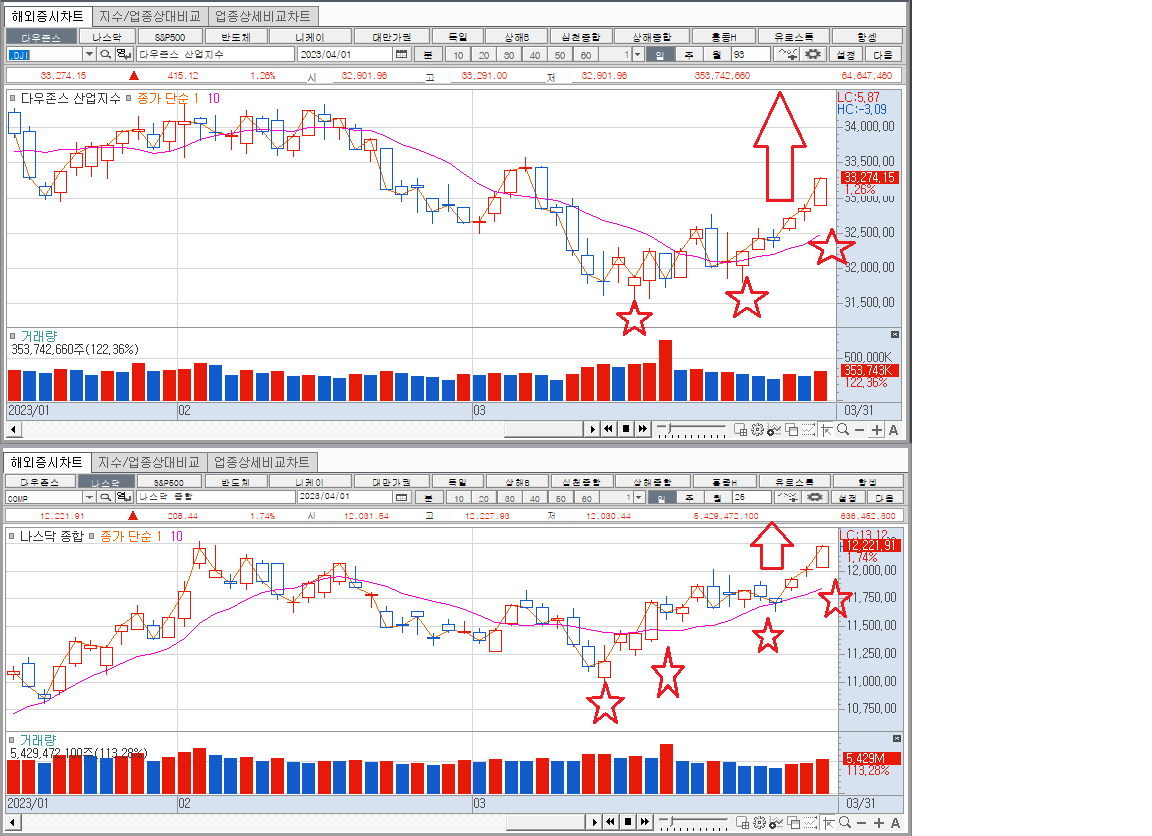Screen dimensions: 1152x836
Task: Click the A text icon in upper chart
Action: click(x=893, y=430)
